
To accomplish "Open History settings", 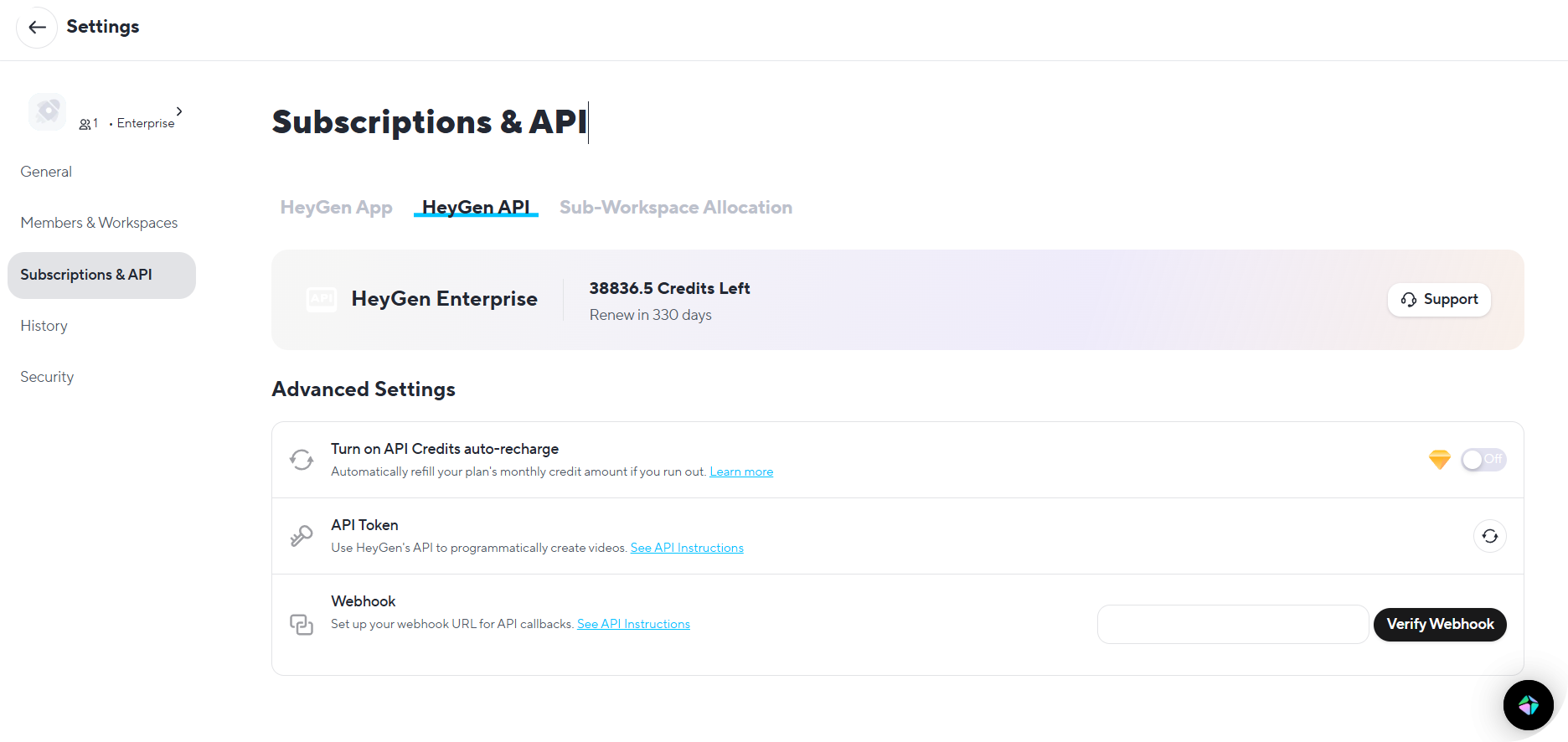I will [44, 326].
